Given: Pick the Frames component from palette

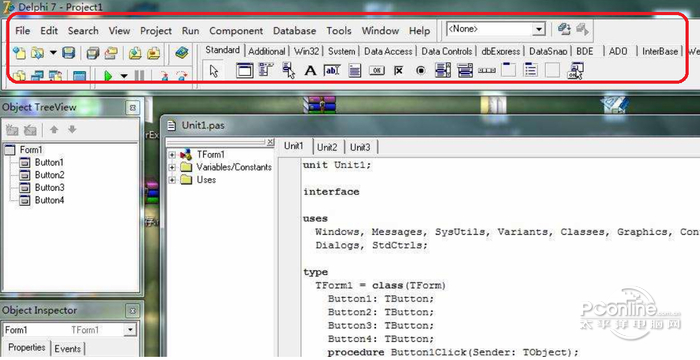Looking at the screenshot, I should pyautogui.click(x=244, y=70).
